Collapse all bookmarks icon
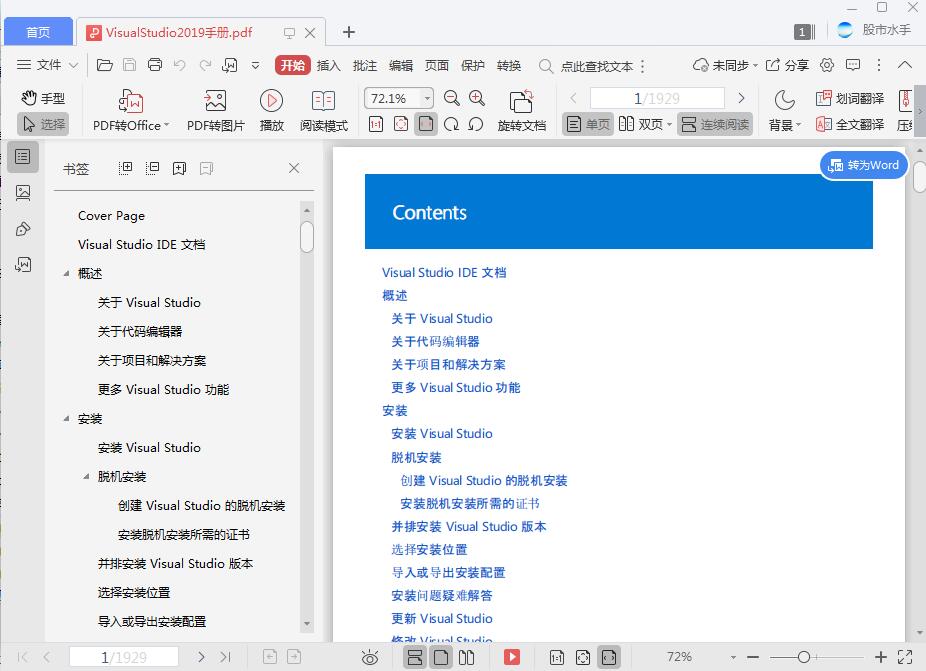This screenshot has height=671, width=926. pyautogui.click(x=152, y=168)
